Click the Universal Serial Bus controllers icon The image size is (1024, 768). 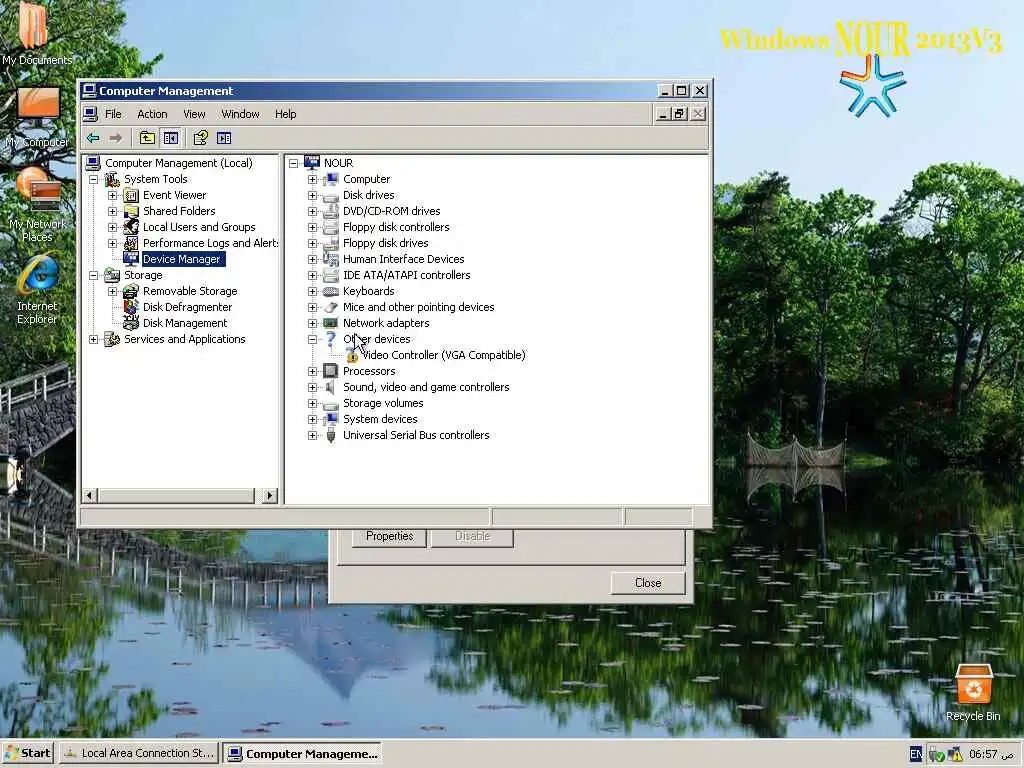[x=331, y=435]
